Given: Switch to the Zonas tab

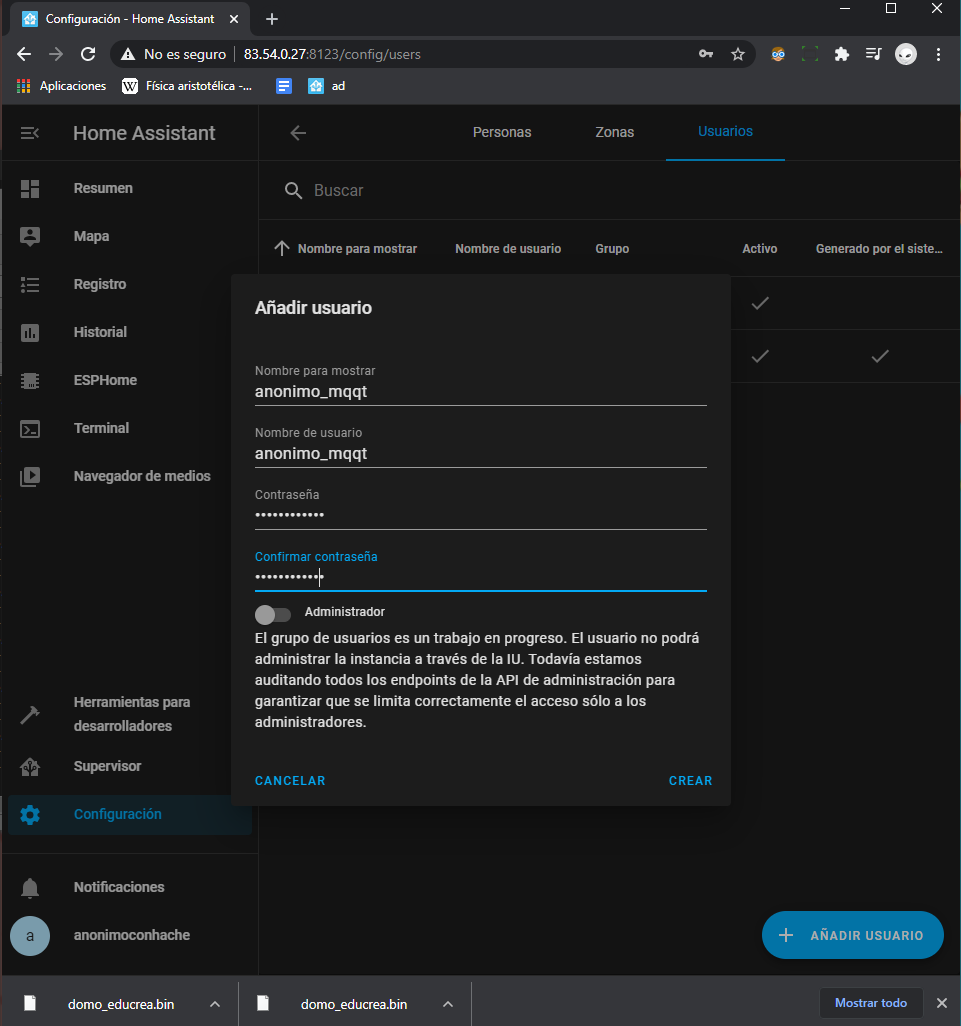Looking at the screenshot, I should coord(614,132).
